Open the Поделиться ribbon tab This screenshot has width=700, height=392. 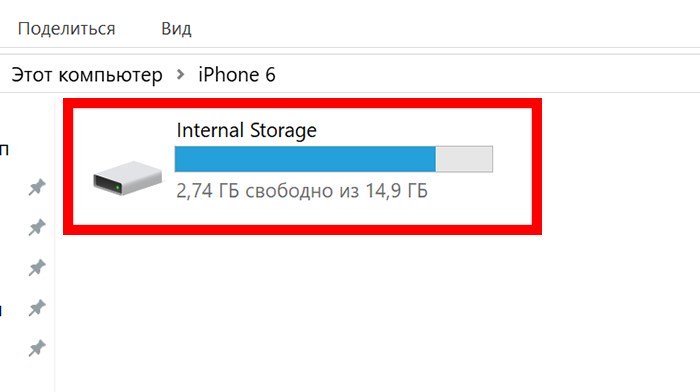(67, 29)
